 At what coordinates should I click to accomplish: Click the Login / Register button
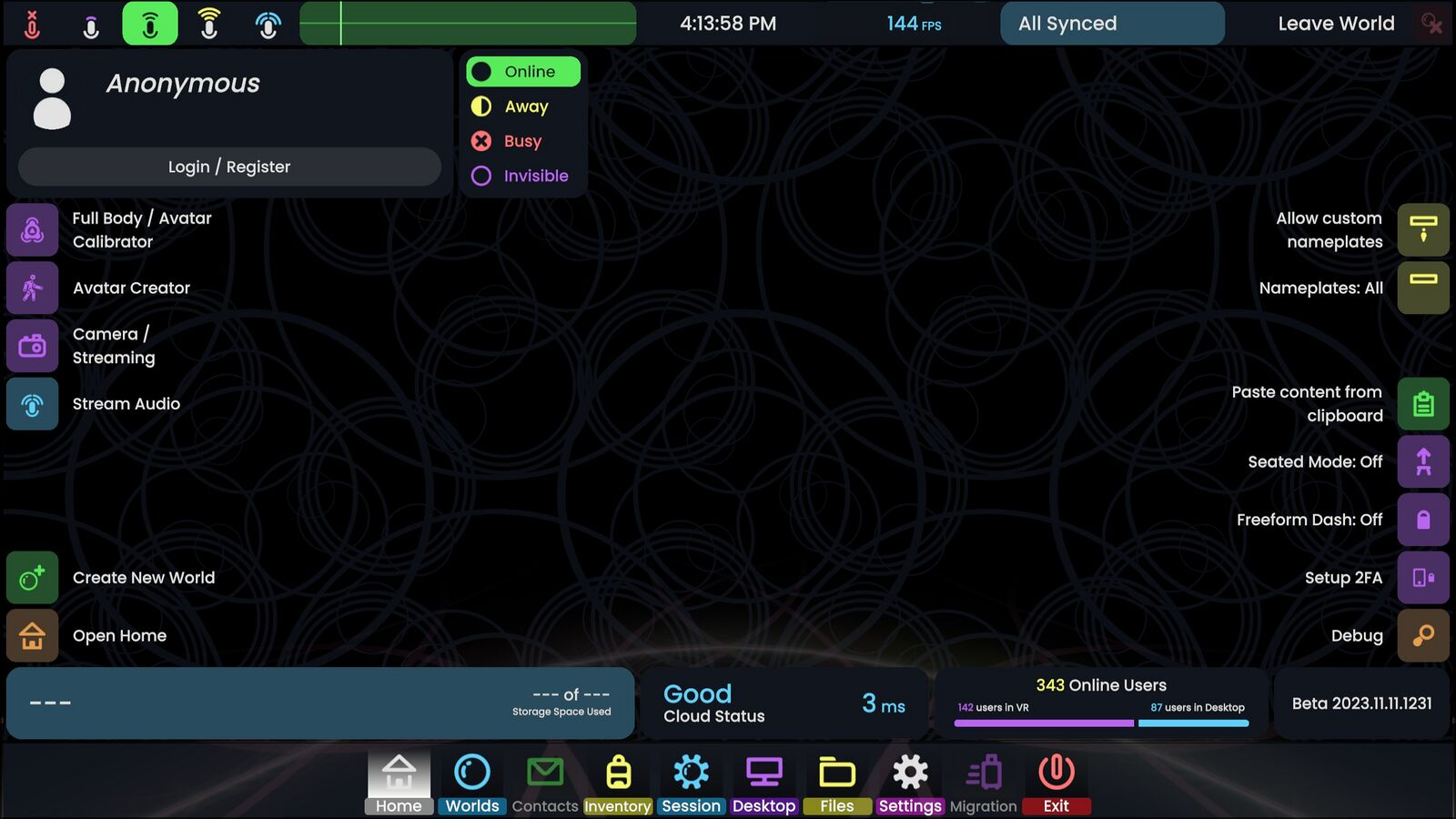(x=229, y=167)
